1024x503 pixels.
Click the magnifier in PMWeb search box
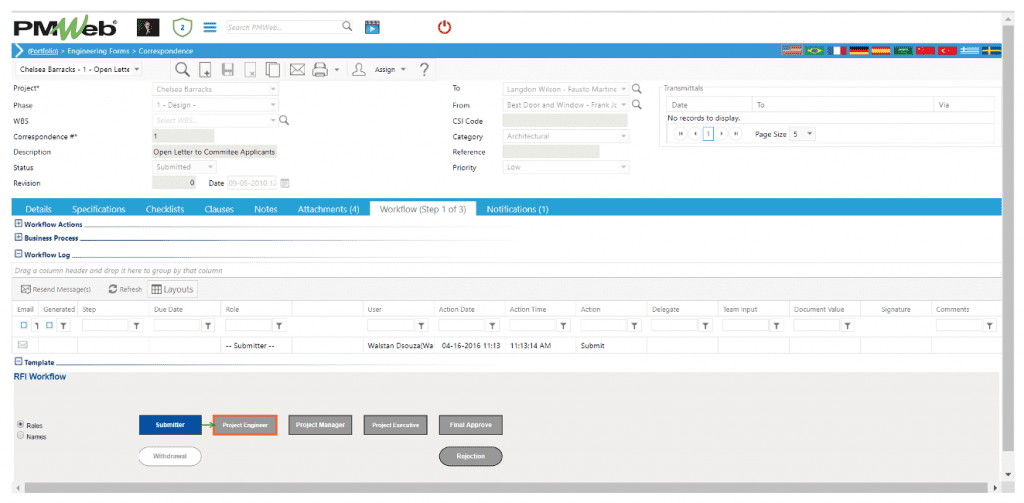(x=347, y=27)
